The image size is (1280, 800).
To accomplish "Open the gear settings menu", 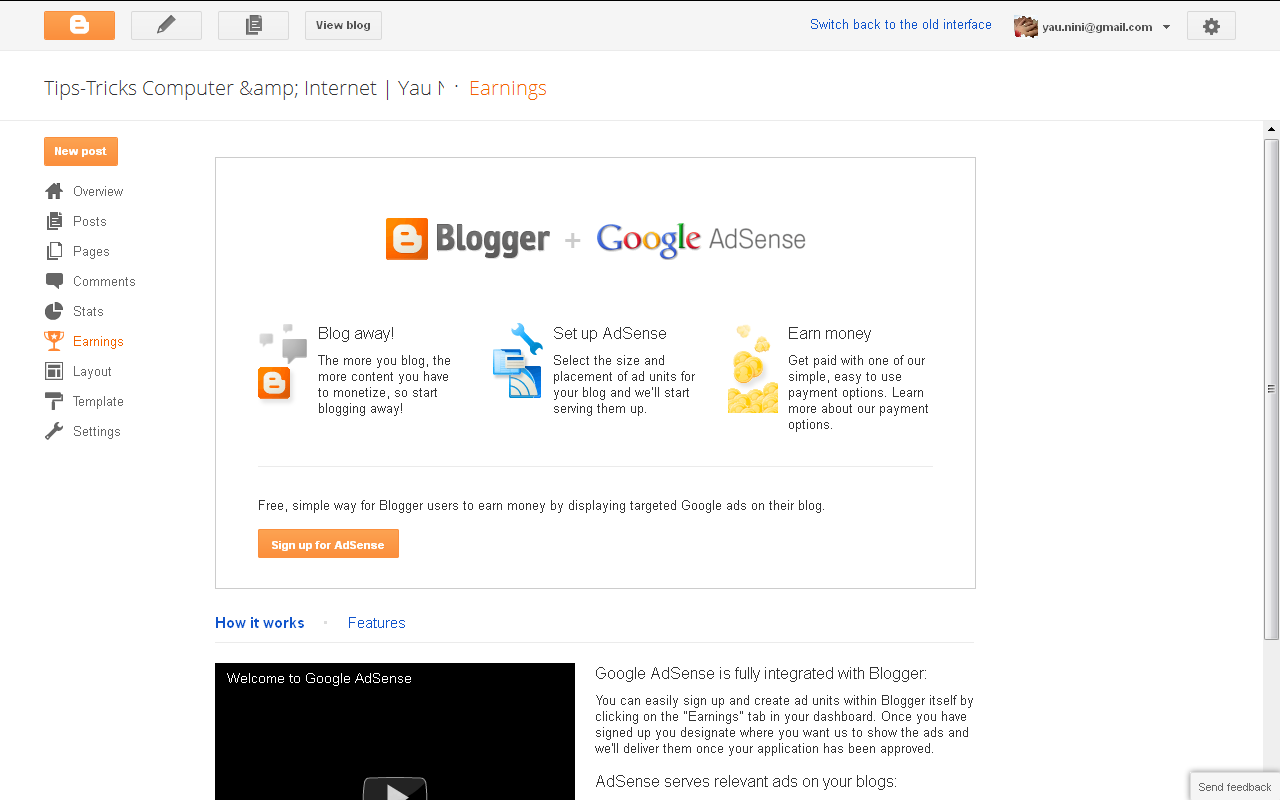I will [1211, 26].
